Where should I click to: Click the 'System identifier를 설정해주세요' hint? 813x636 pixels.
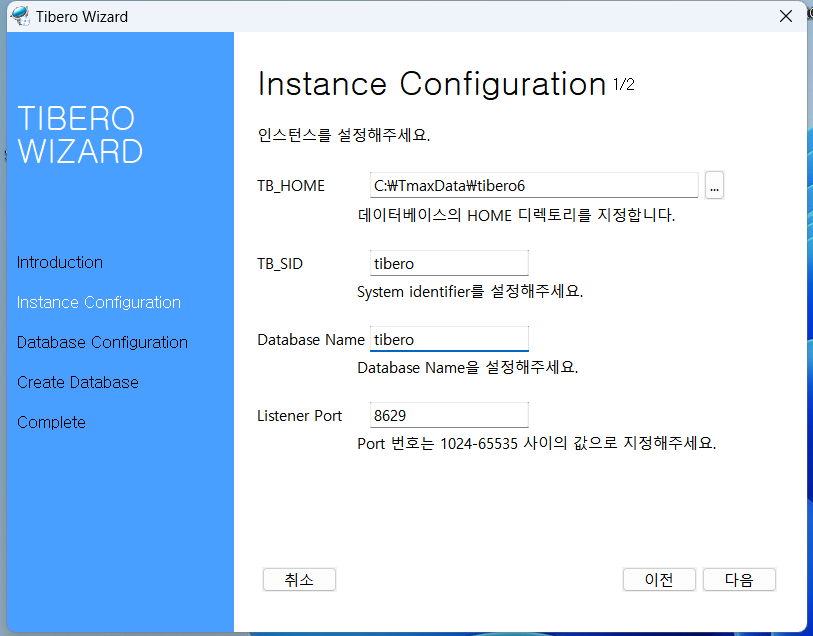pos(470,291)
